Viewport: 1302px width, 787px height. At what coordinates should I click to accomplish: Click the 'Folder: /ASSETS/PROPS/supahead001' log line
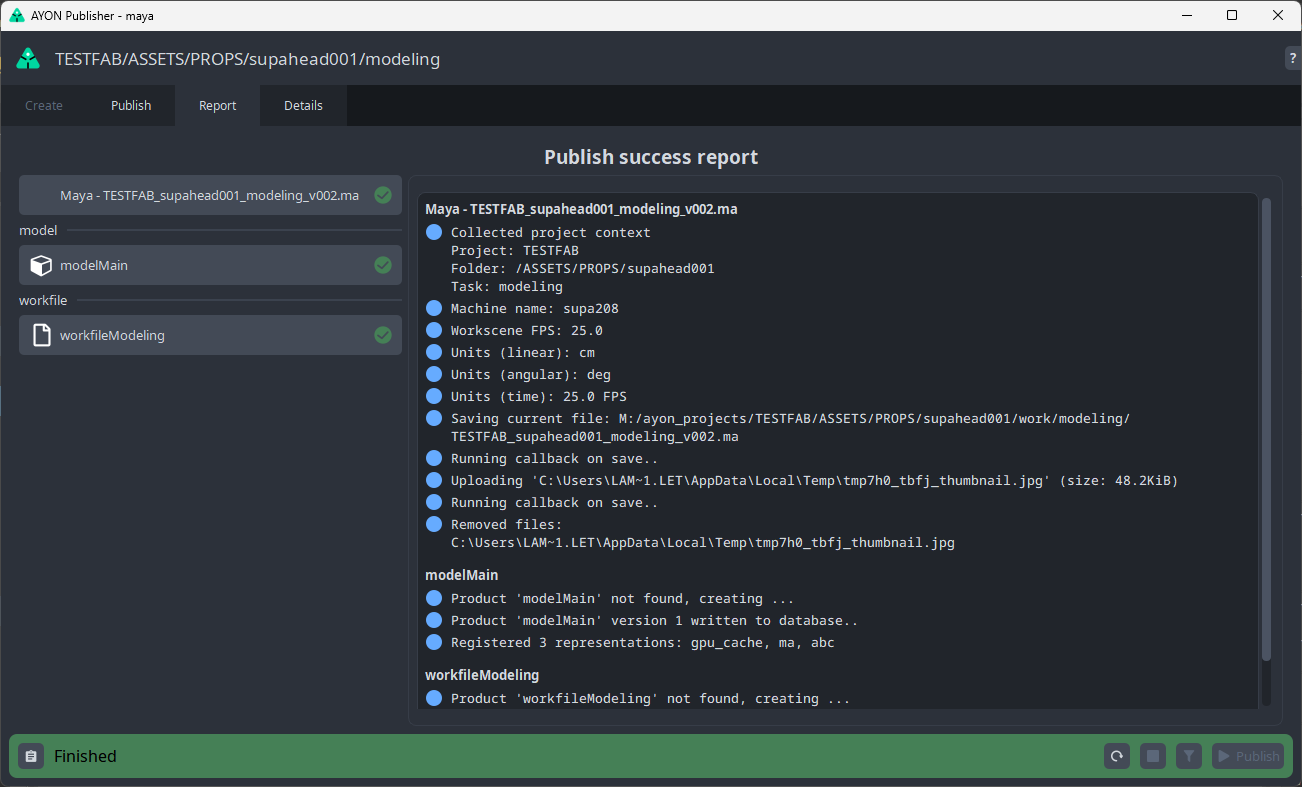click(x=583, y=268)
